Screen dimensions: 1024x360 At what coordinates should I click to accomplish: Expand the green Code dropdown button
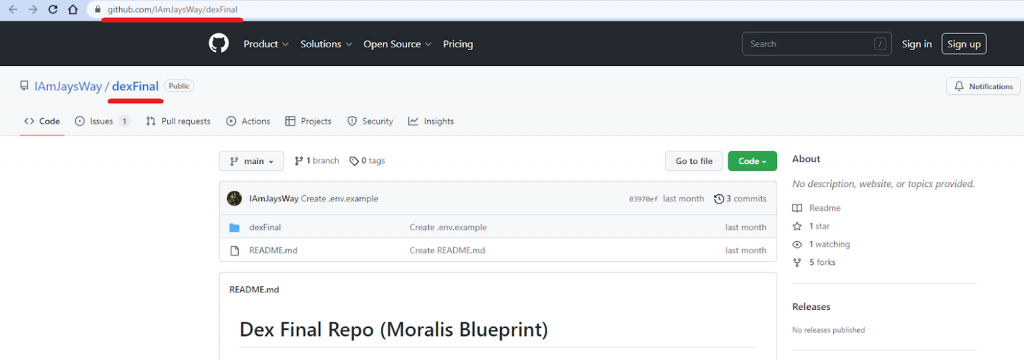tap(752, 161)
